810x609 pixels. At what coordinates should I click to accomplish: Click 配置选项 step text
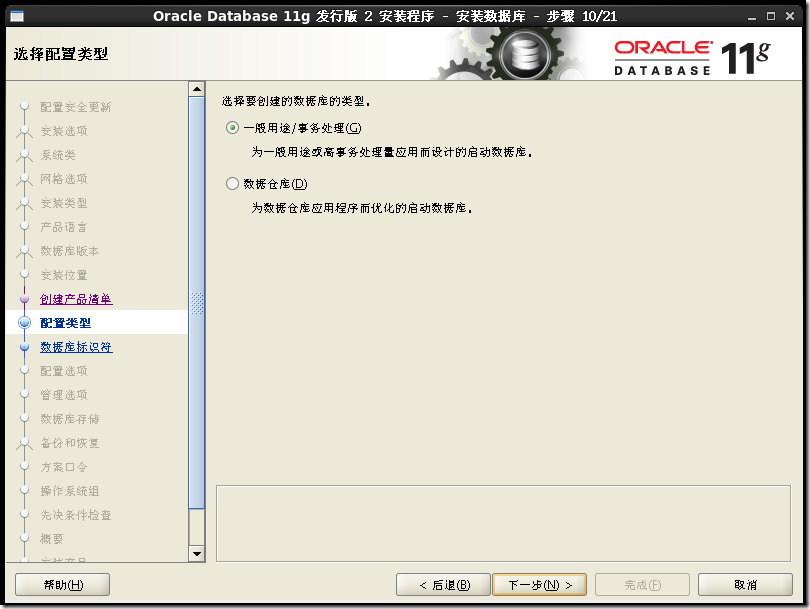[64, 371]
